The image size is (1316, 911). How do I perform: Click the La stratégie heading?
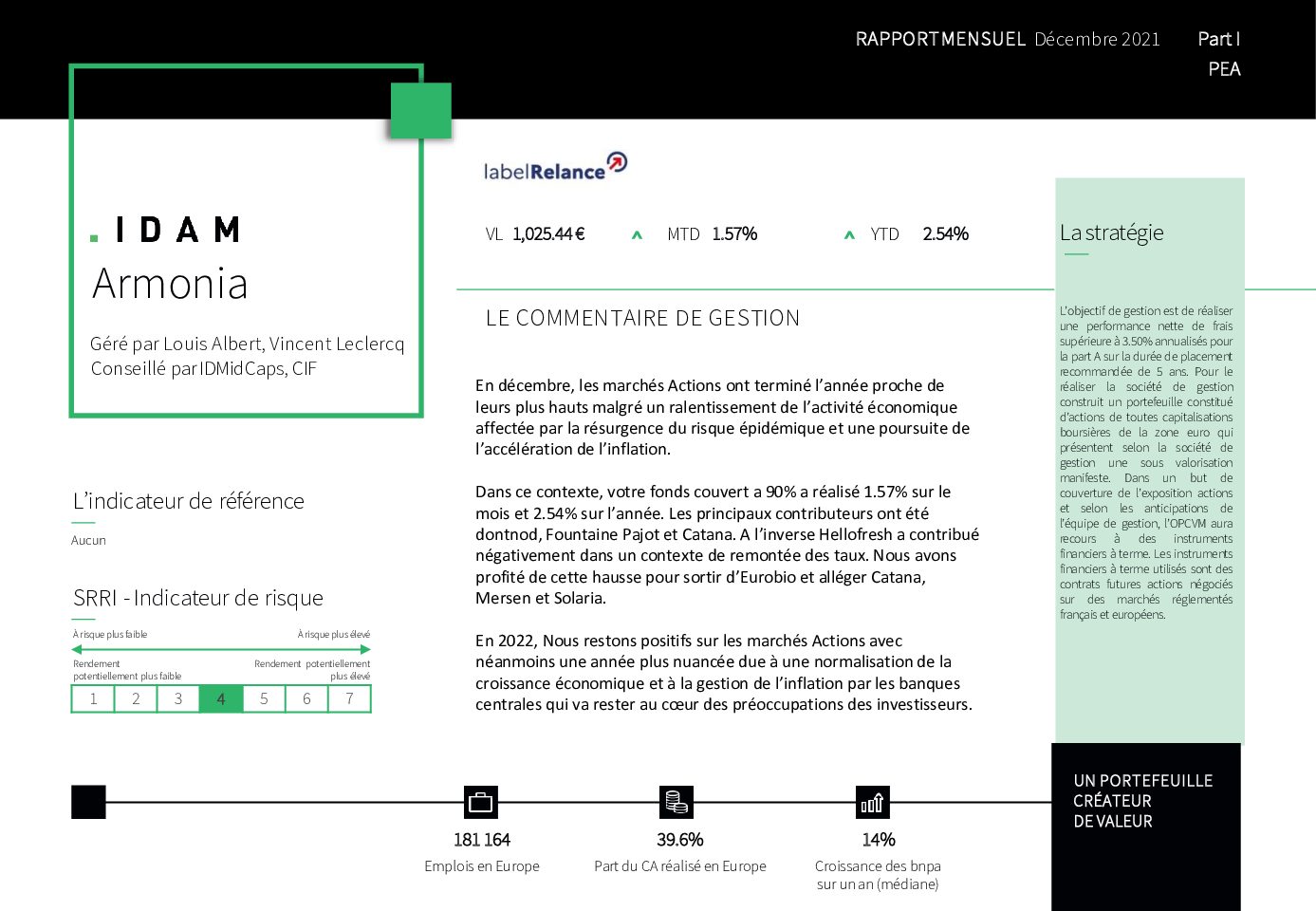1112,233
